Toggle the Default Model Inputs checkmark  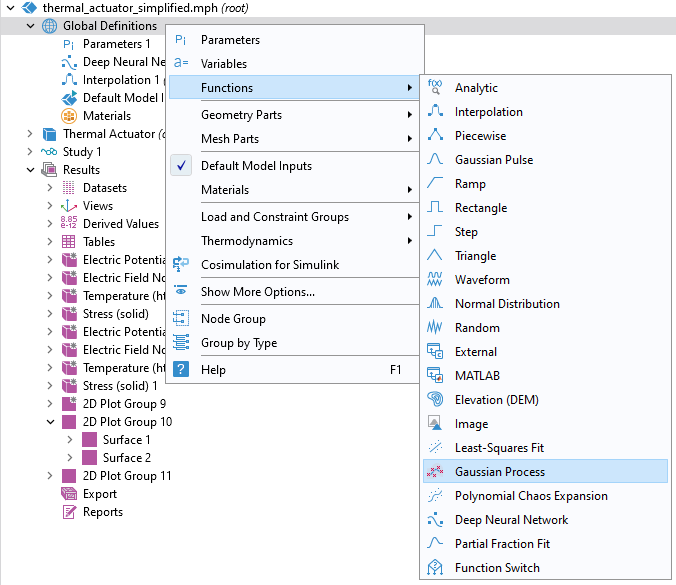pyautogui.click(x=181, y=166)
